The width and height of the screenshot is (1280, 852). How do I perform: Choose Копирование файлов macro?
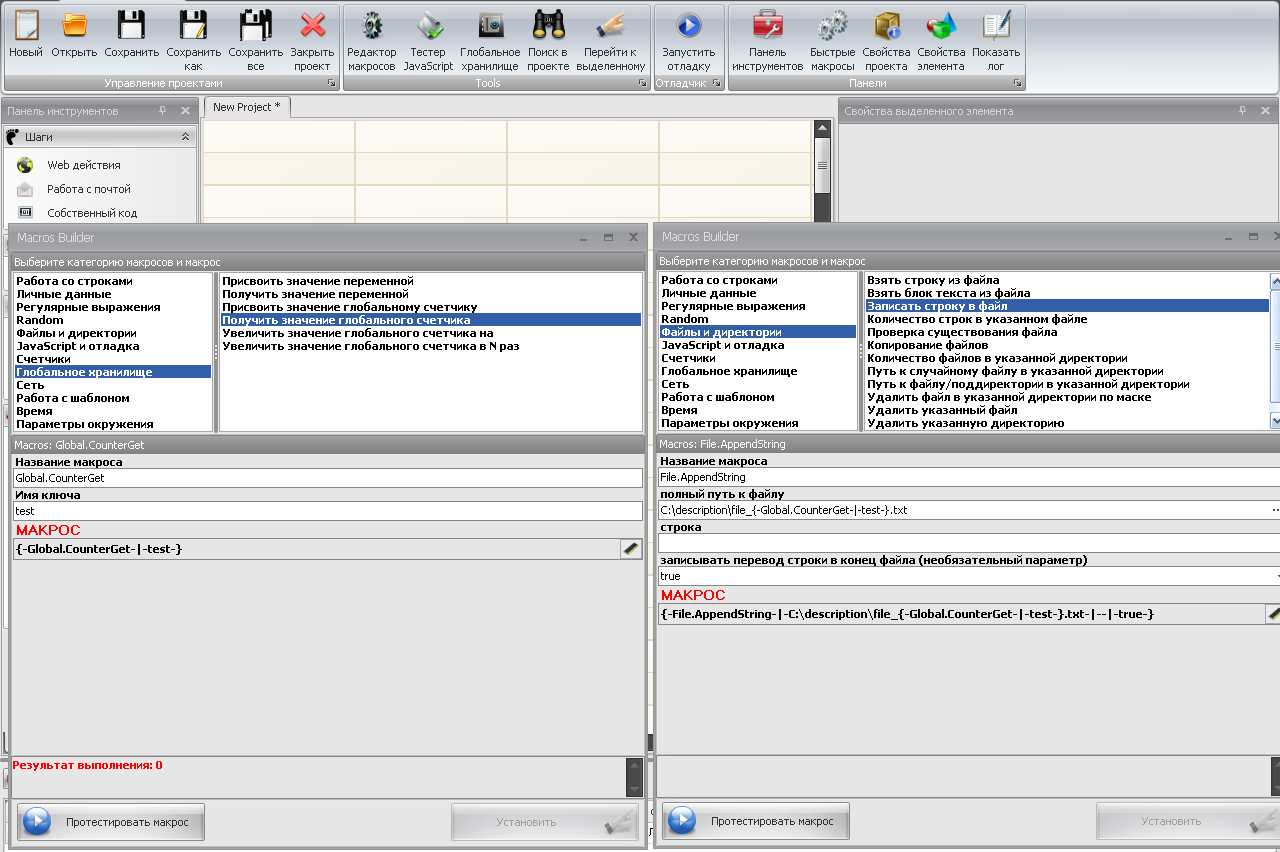point(927,345)
